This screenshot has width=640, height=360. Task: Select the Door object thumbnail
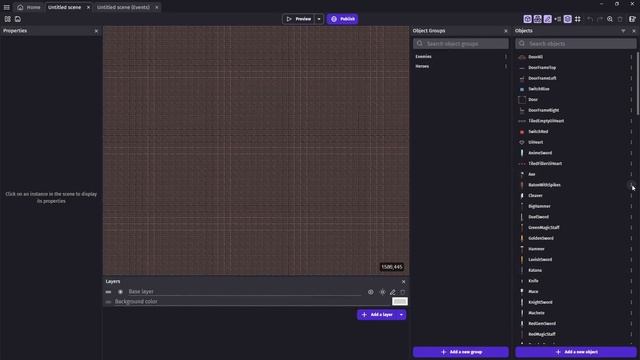pos(522,100)
